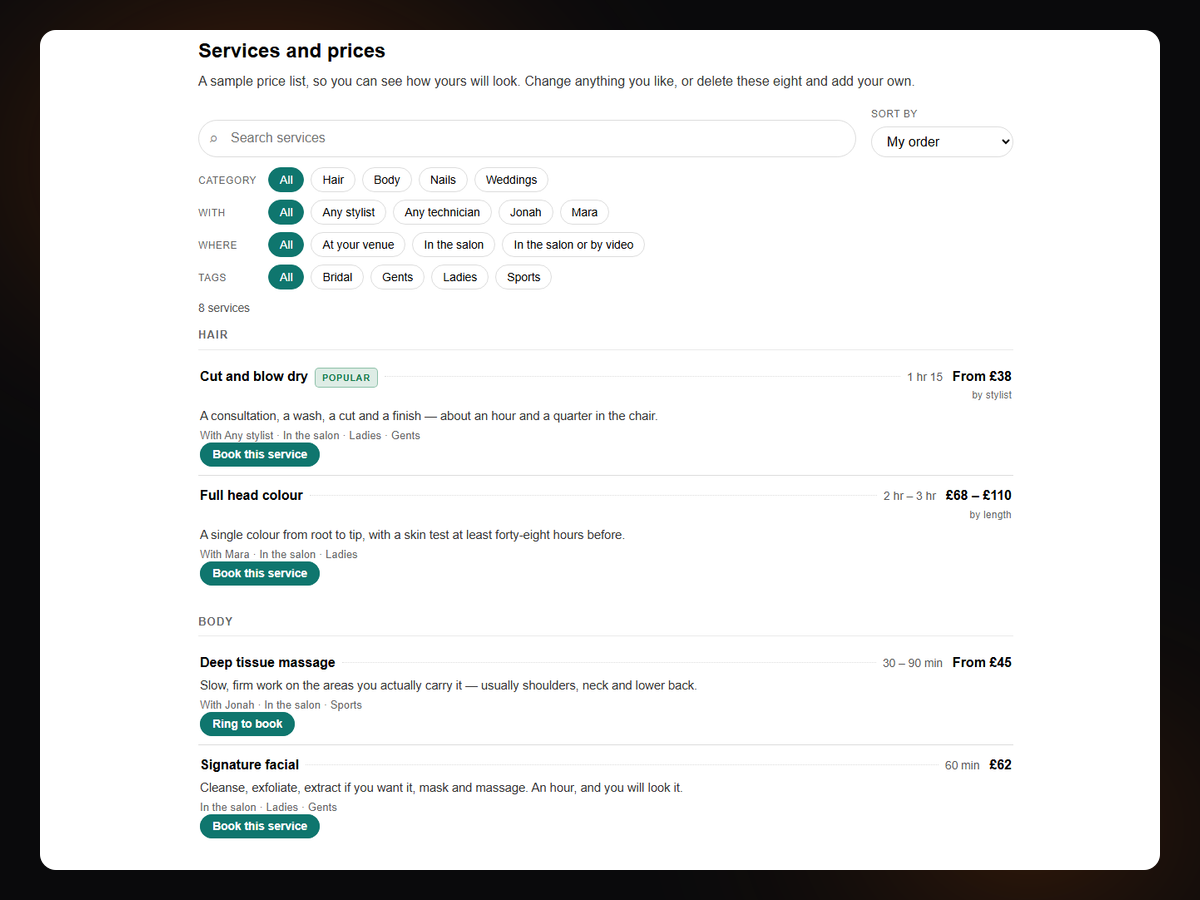Click Ring to book for massage
Screen dimensions: 1200x900
click(x=247, y=724)
